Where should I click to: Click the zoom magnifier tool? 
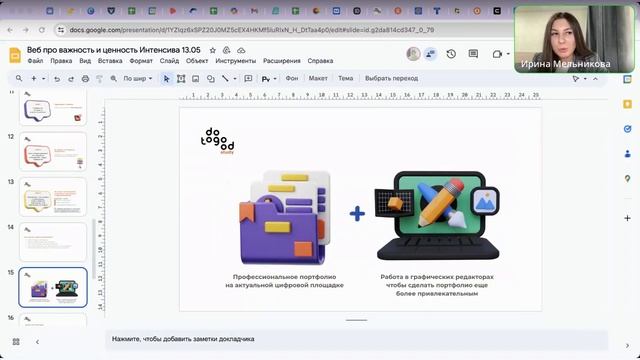click(113, 79)
